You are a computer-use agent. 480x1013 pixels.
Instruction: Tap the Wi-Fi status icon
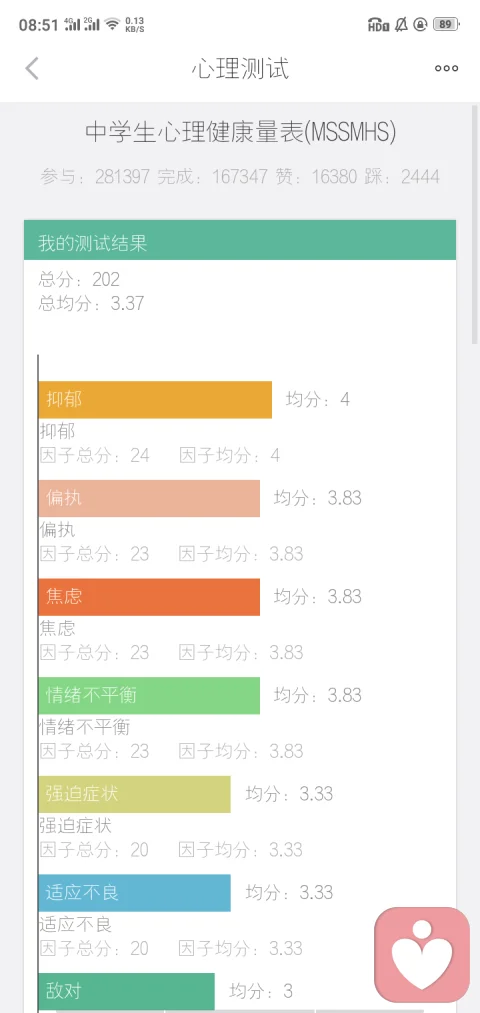(x=113, y=25)
